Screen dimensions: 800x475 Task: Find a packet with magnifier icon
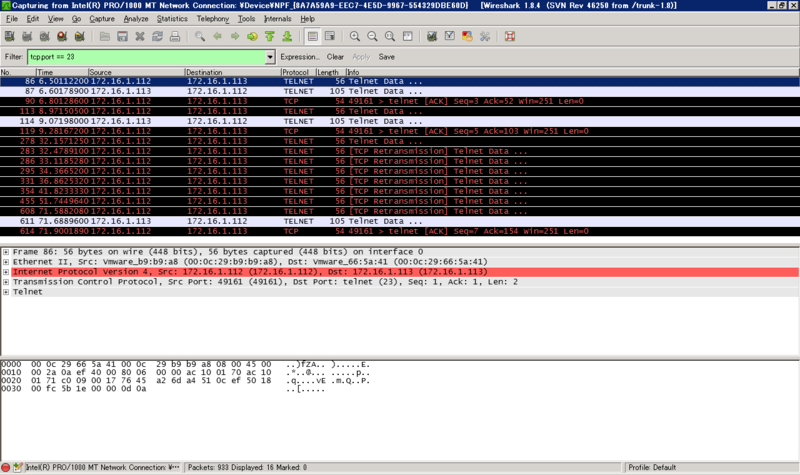pyautogui.click(x=200, y=36)
